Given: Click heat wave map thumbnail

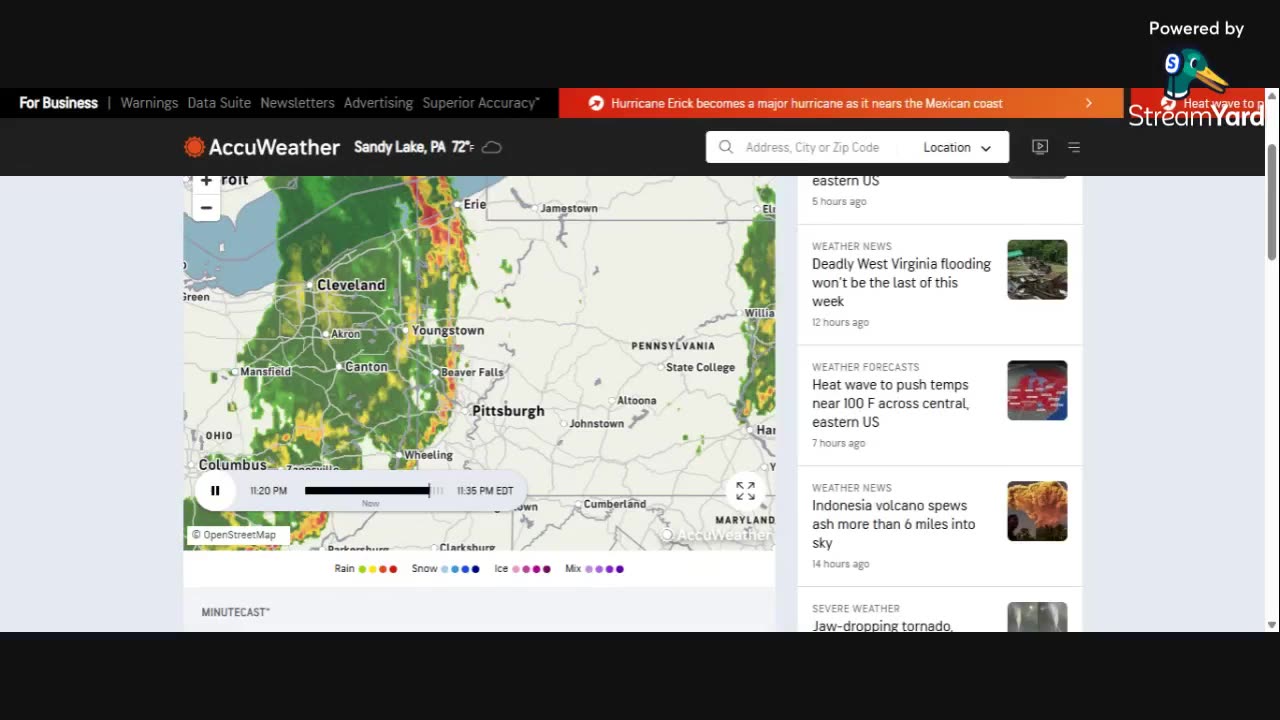Looking at the screenshot, I should [1037, 390].
